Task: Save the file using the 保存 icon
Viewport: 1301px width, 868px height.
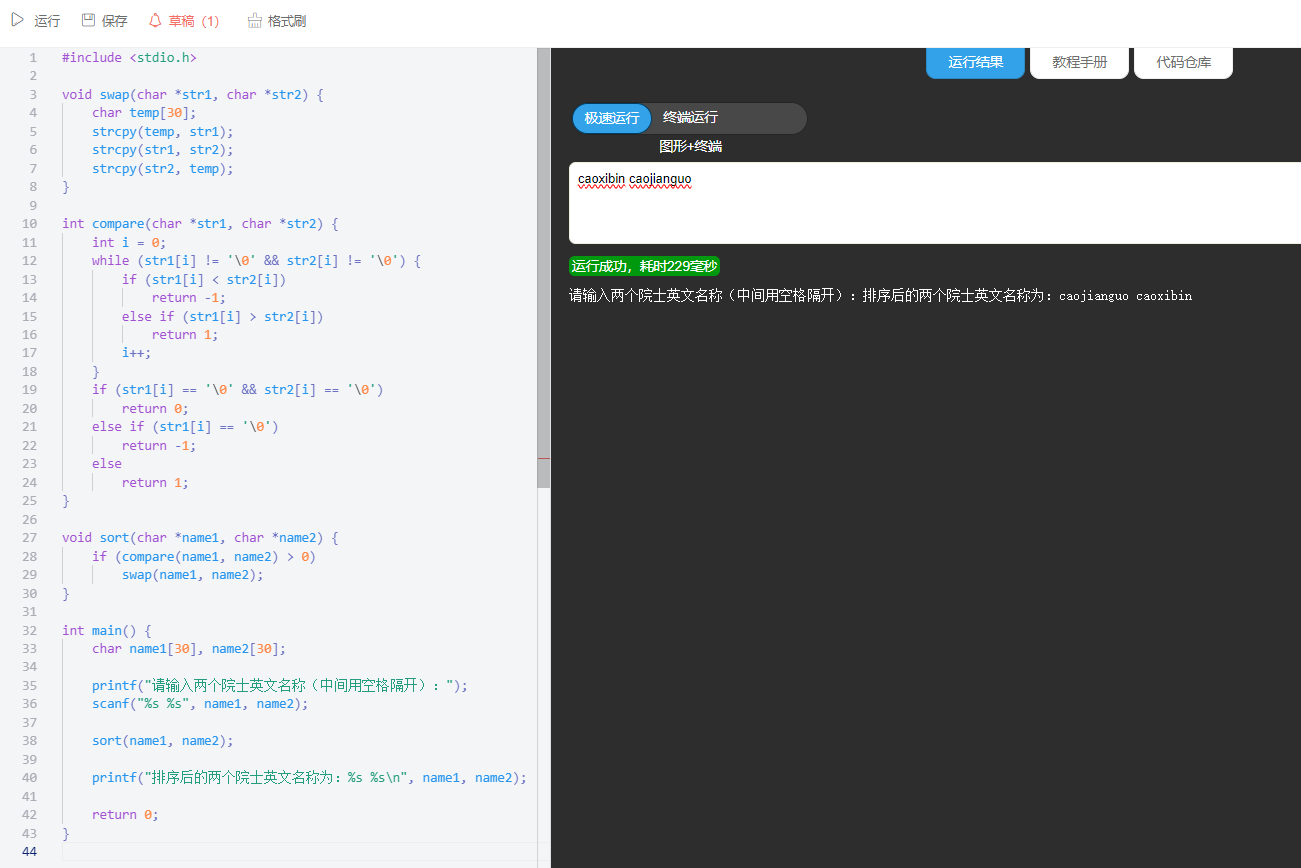Action: click(x=88, y=20)
